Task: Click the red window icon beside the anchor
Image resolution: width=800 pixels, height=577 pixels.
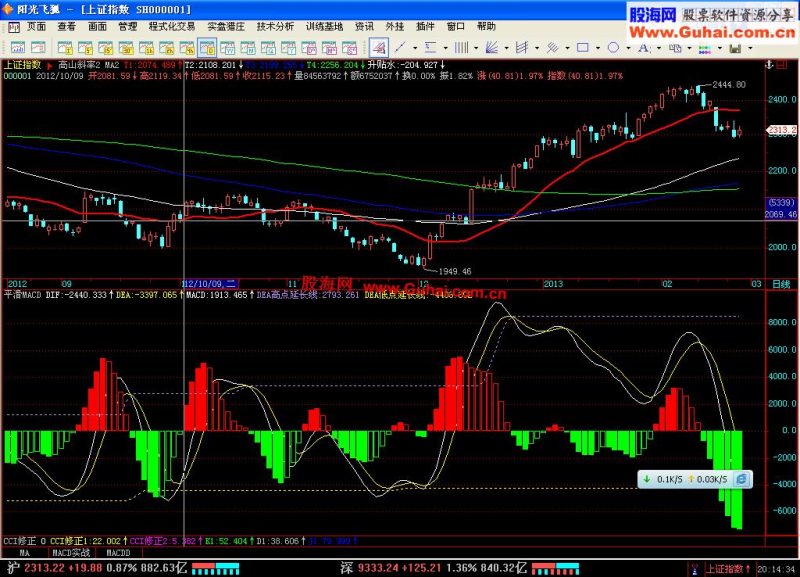Action: [782, 65]
